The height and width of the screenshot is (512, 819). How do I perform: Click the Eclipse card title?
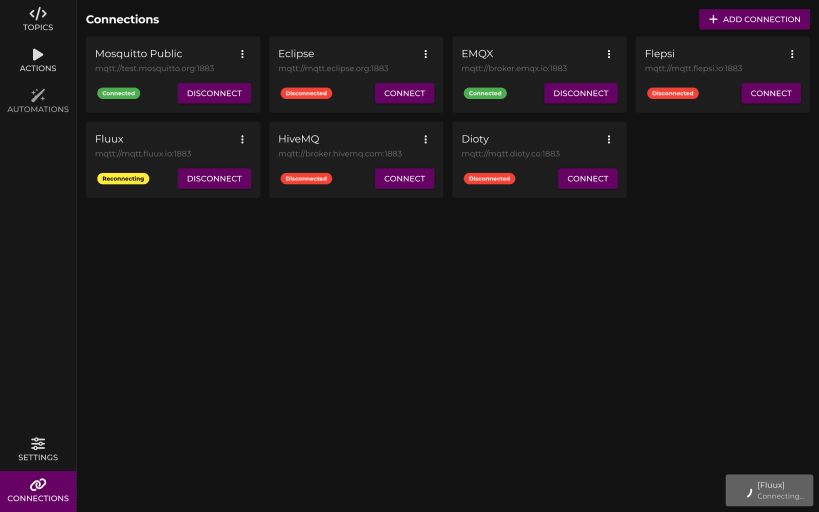[296, 54]
